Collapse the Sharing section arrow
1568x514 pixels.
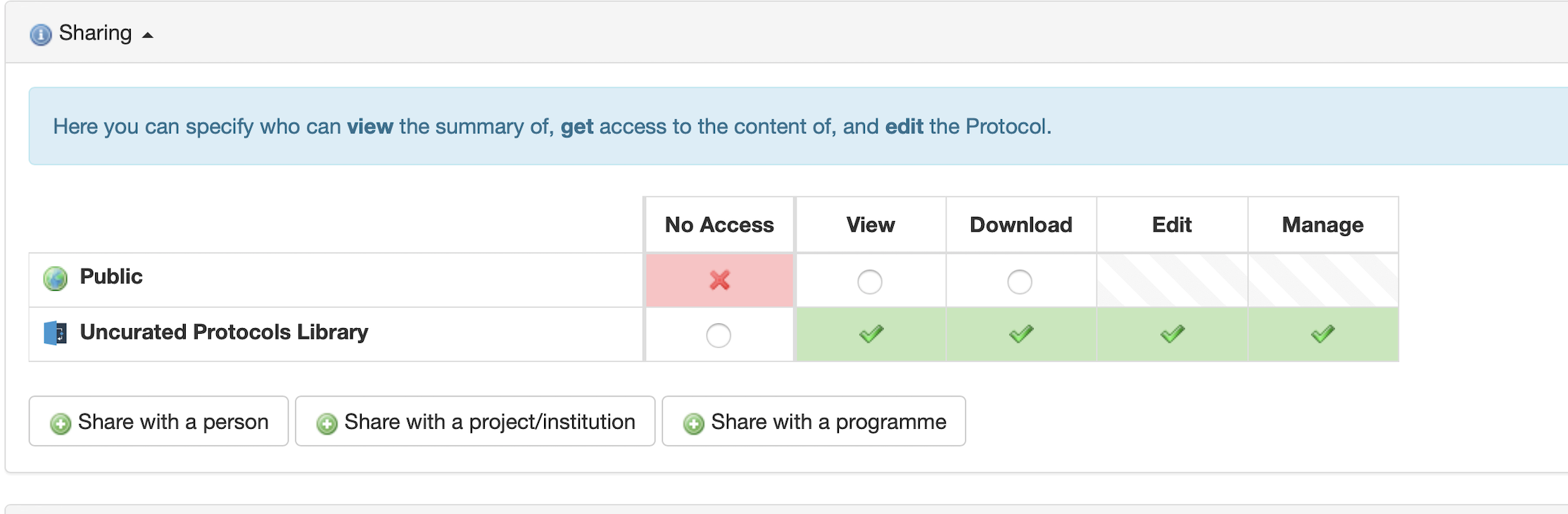[148, 35]
